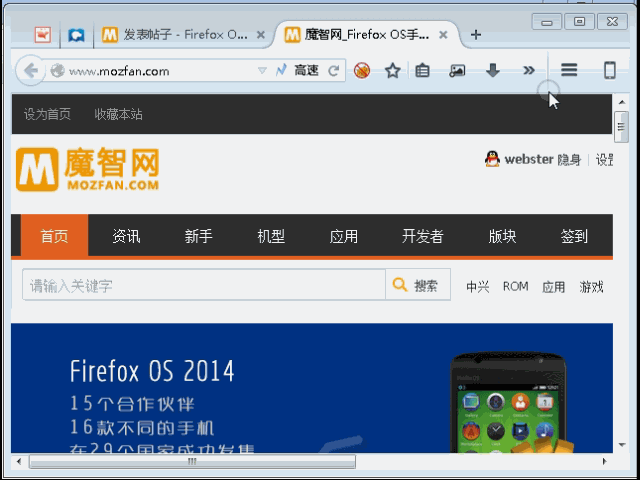Click the image screenshot toolbar icon
The image size is (640, 480).
pyautogui.click(x=457, y=71)
